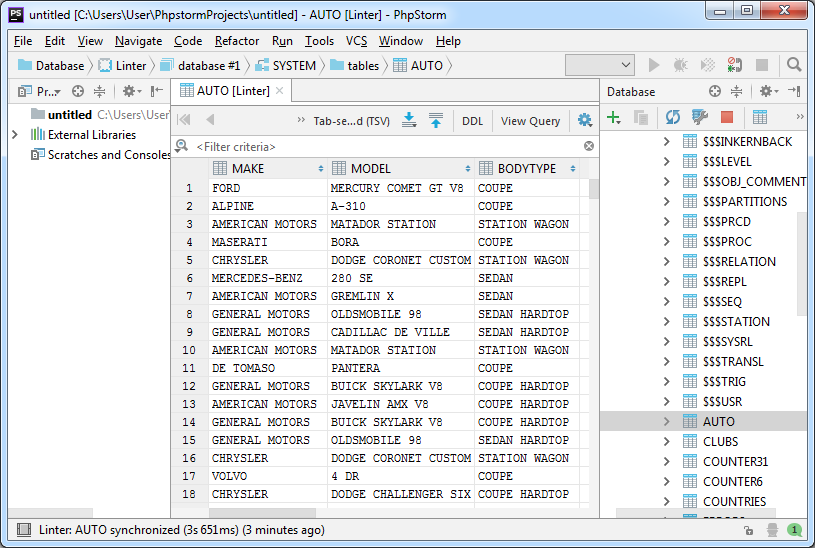815x548 pixels.
Task: Click the Dump Data download arrow icon
Action: coord(409,120)
